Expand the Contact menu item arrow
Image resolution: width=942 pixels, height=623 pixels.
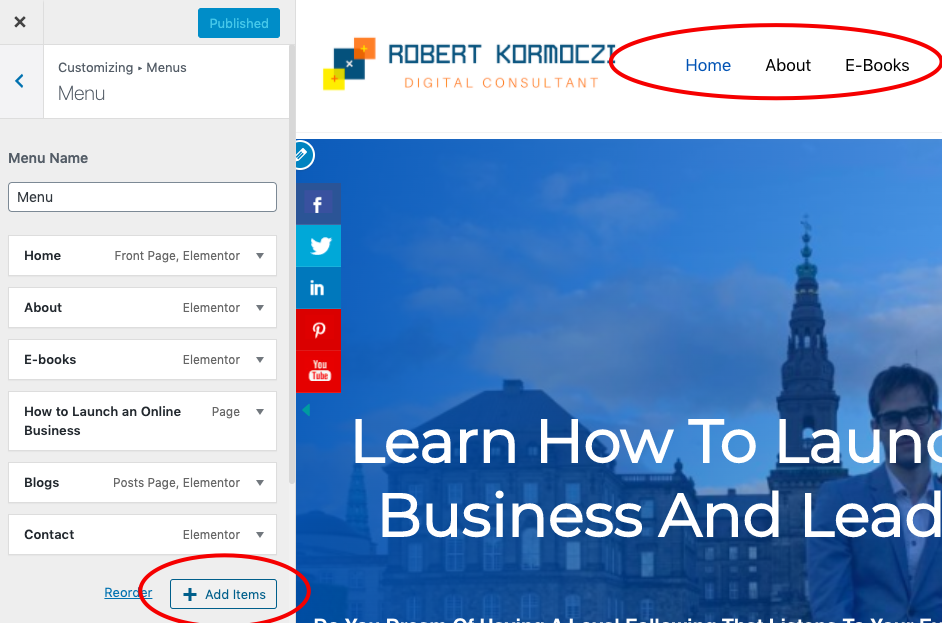pos(260,535)
